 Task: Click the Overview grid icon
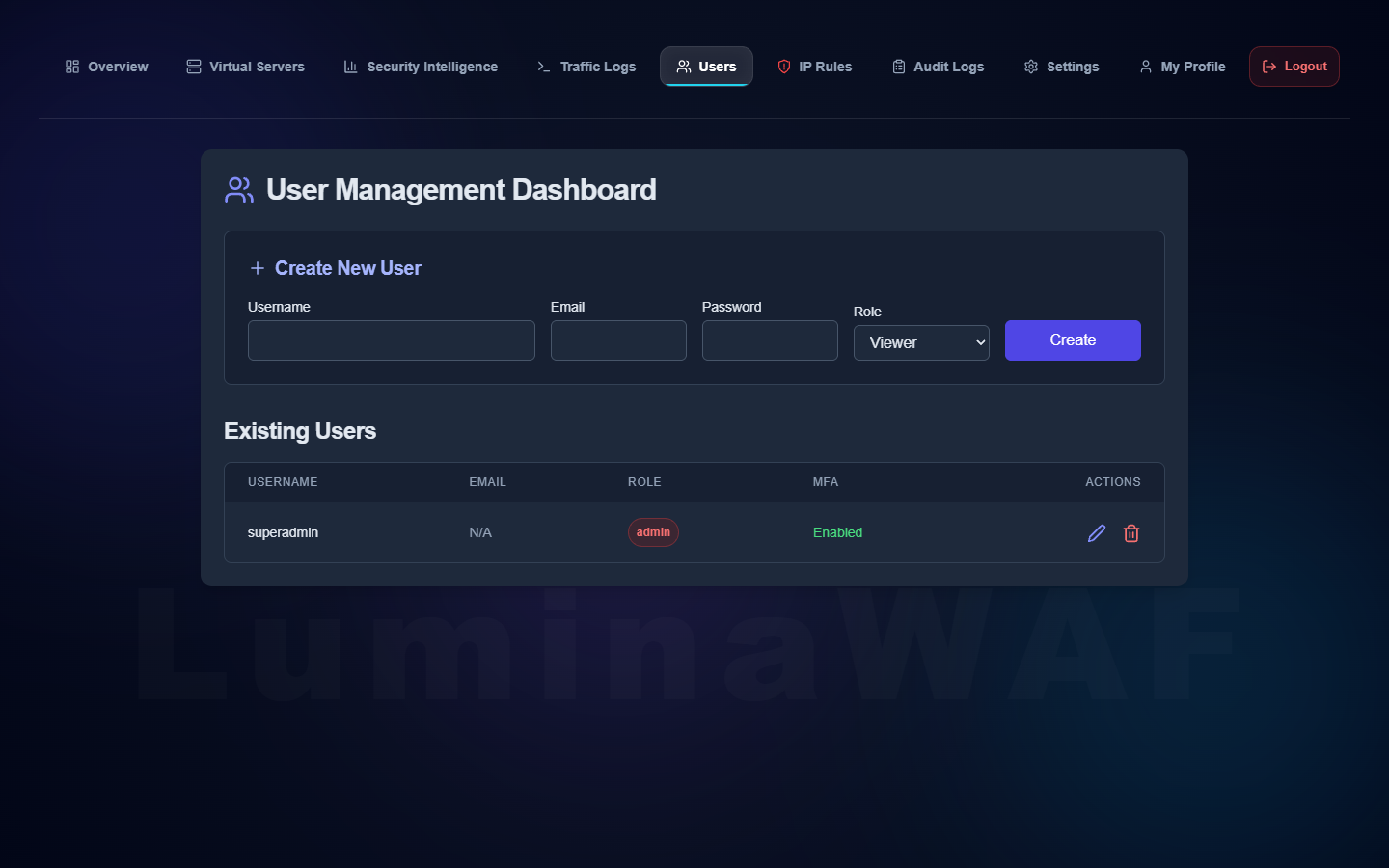coord(71,66)
